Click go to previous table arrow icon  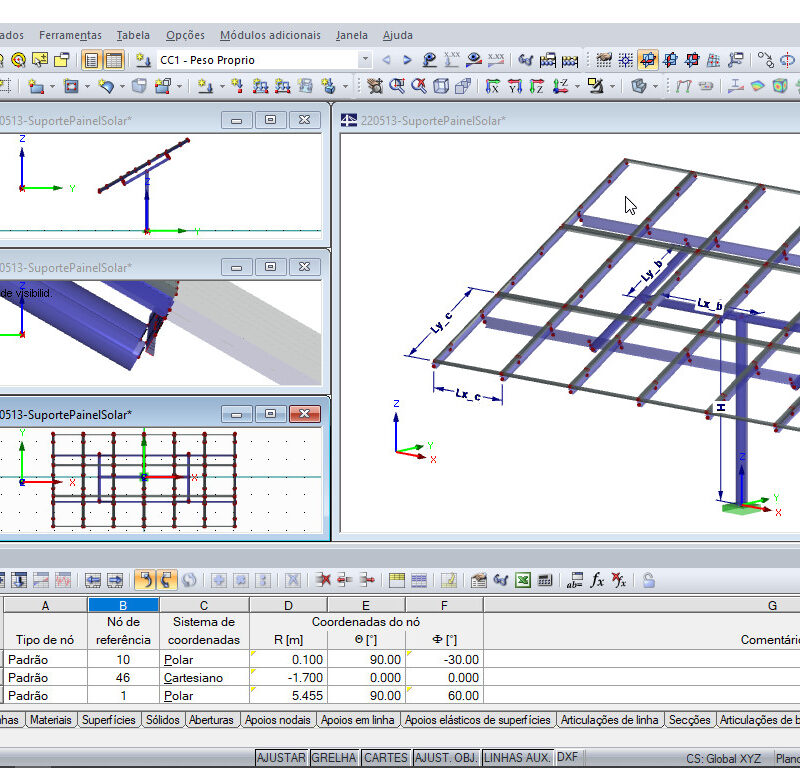tap(93, 580)
